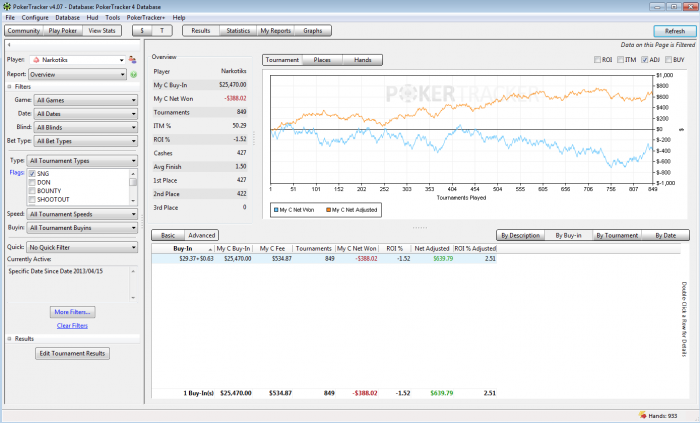Open the Blind dropdown All Blinds
The height and width of the screenshot is (423, 700).
pyautogui.click(x=86, y=127)
